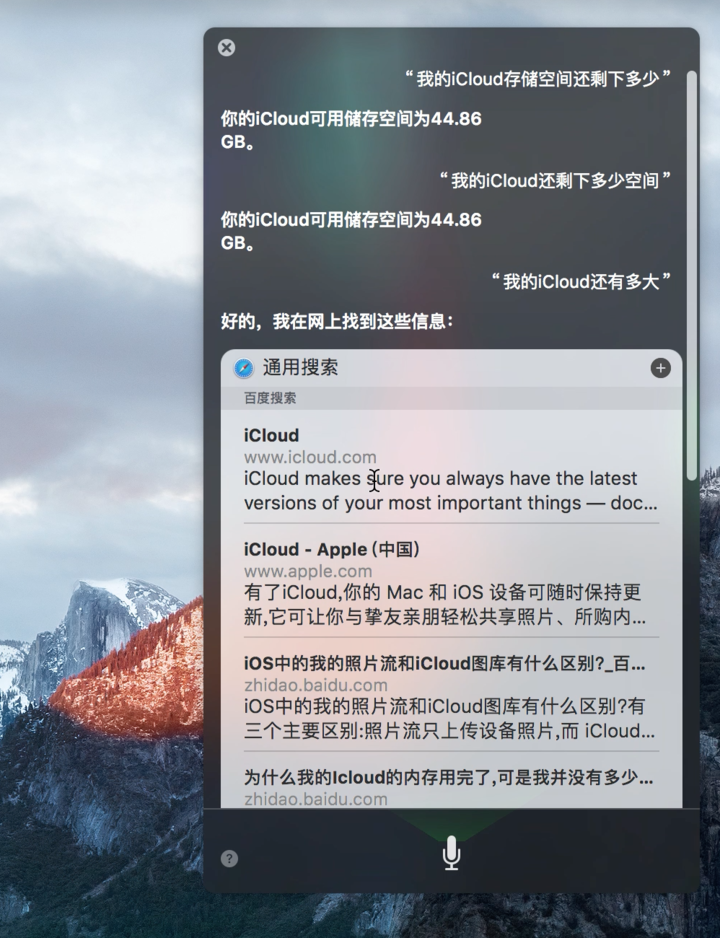Click the www.apple.com URL text
Screen dimensions: 720x938
(308, 571)
